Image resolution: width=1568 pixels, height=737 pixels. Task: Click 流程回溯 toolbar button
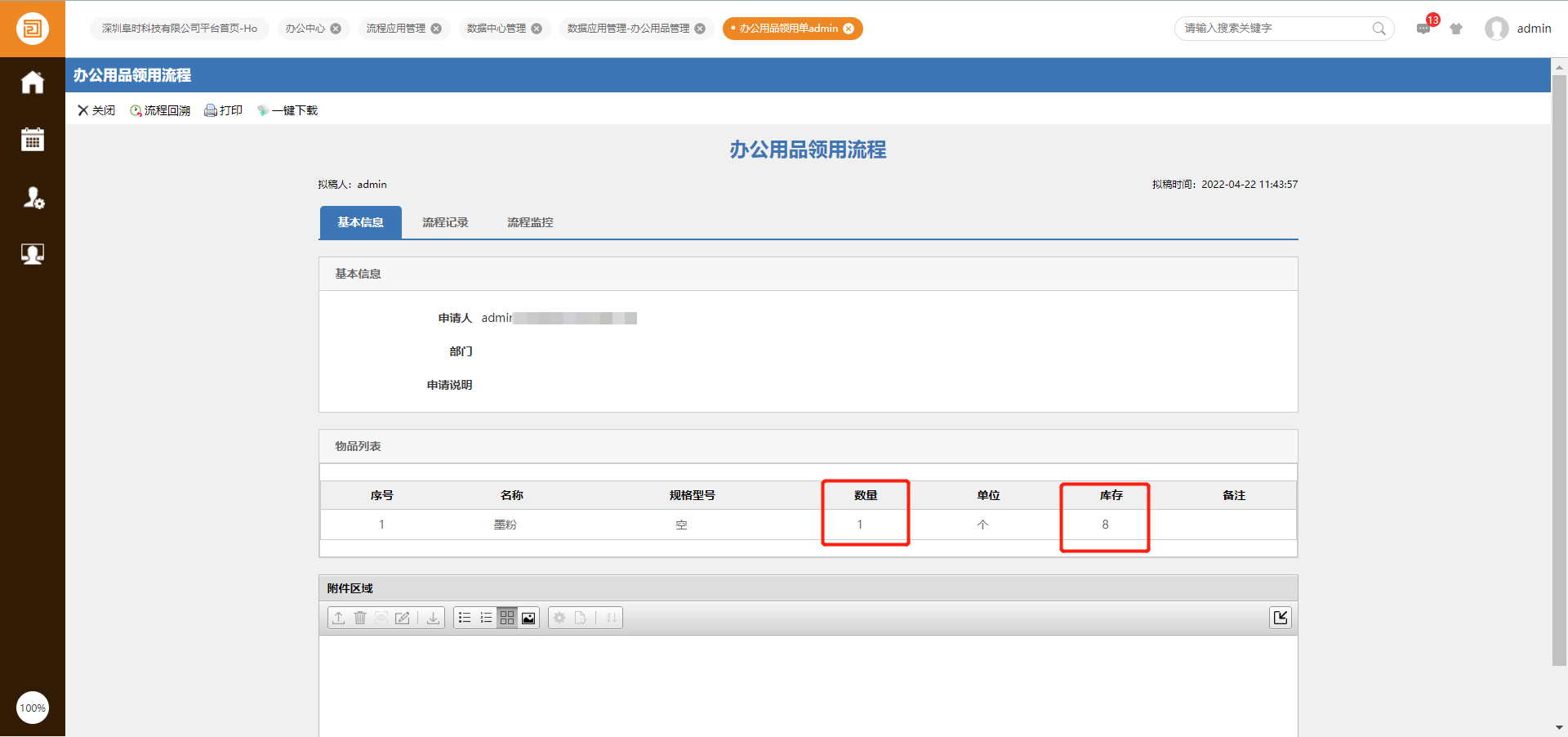point(160,110)
